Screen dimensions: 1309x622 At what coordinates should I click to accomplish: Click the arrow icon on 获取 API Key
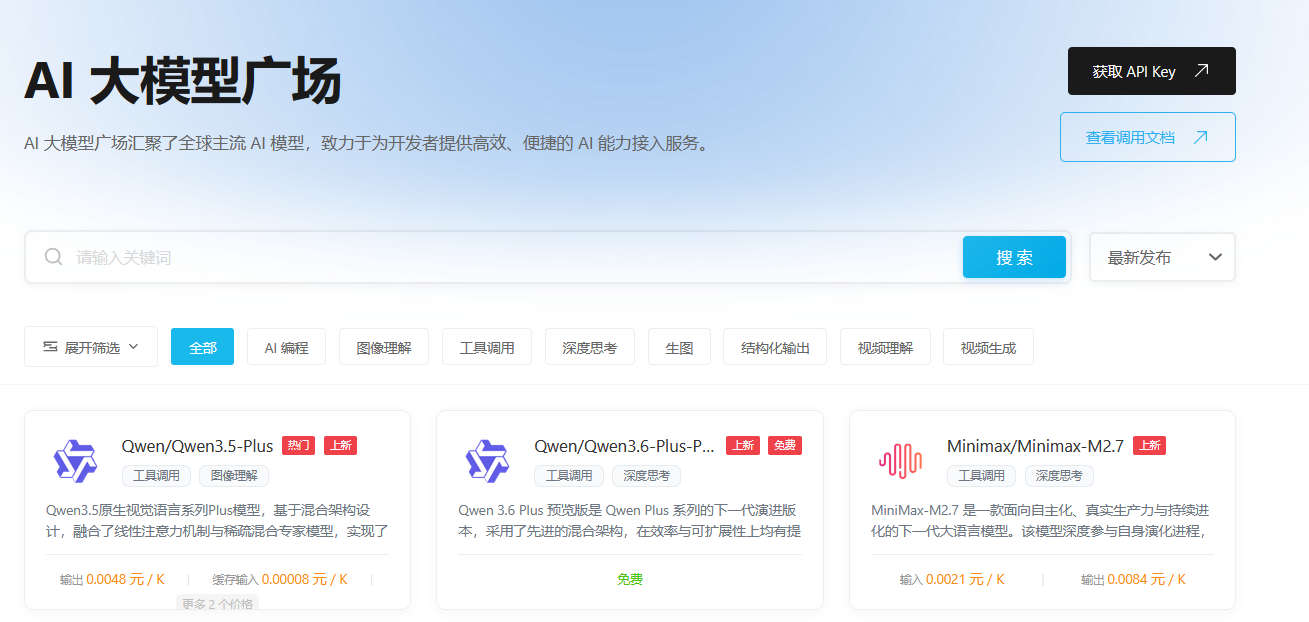(1202, 71)
